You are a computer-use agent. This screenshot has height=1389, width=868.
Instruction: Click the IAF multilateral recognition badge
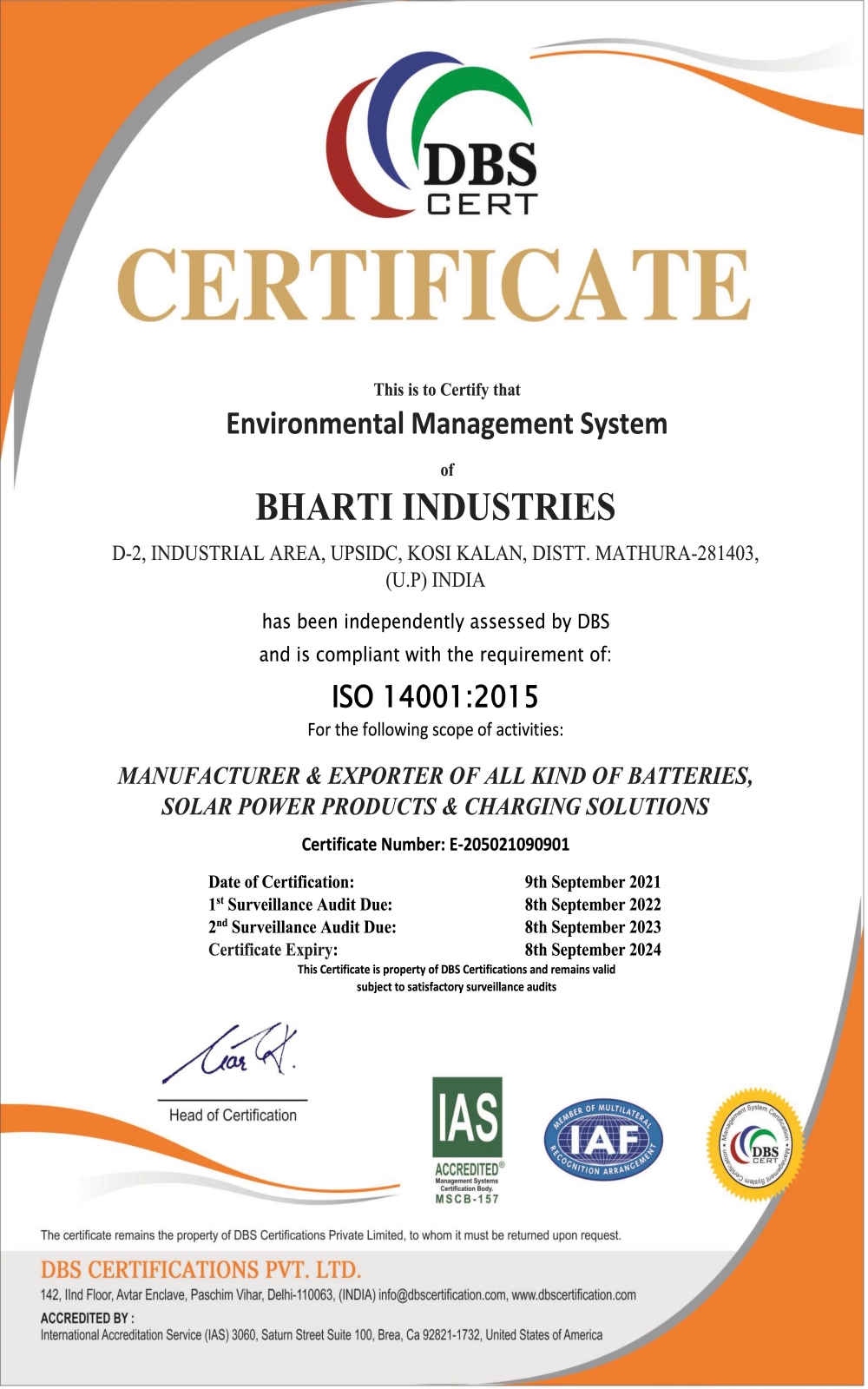603,1141
